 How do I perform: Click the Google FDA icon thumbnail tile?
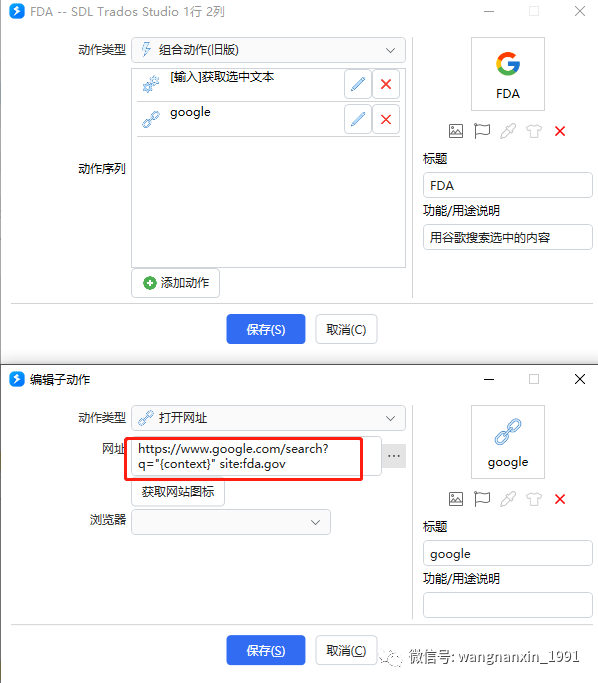coord(508,74)
